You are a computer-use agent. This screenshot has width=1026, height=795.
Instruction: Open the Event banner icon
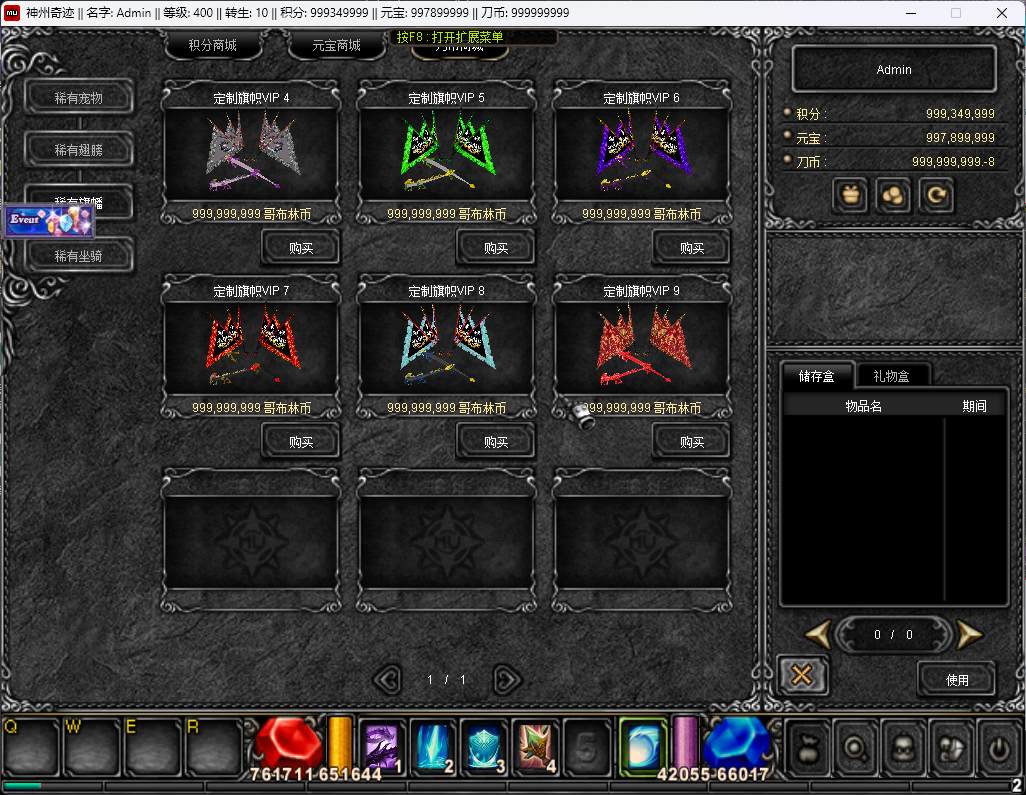pyautogui.click(x=49, y=222)
